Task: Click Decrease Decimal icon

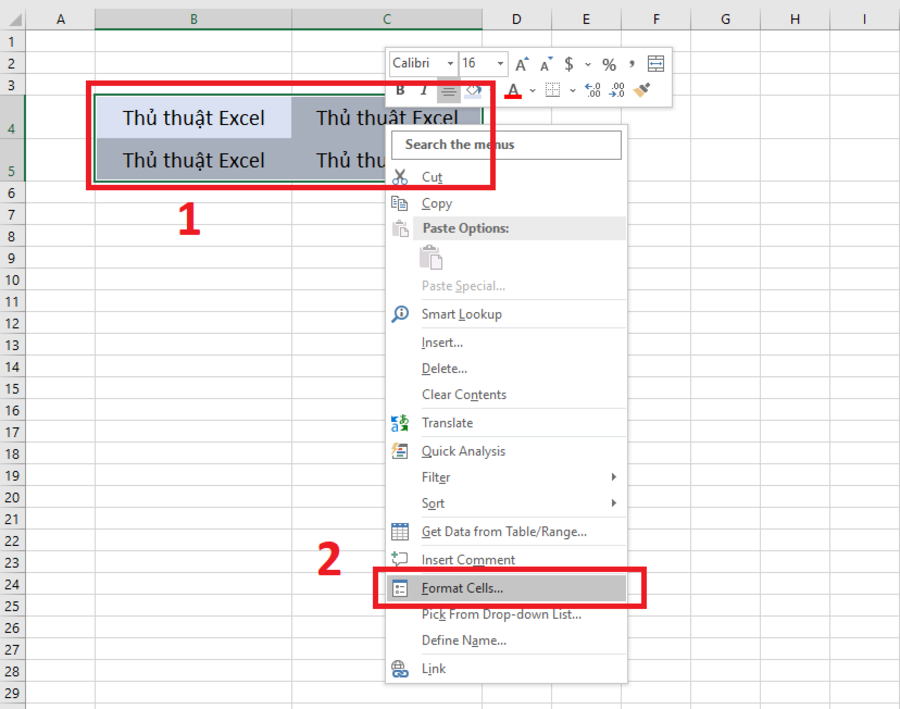Action: tap(617, 90)
